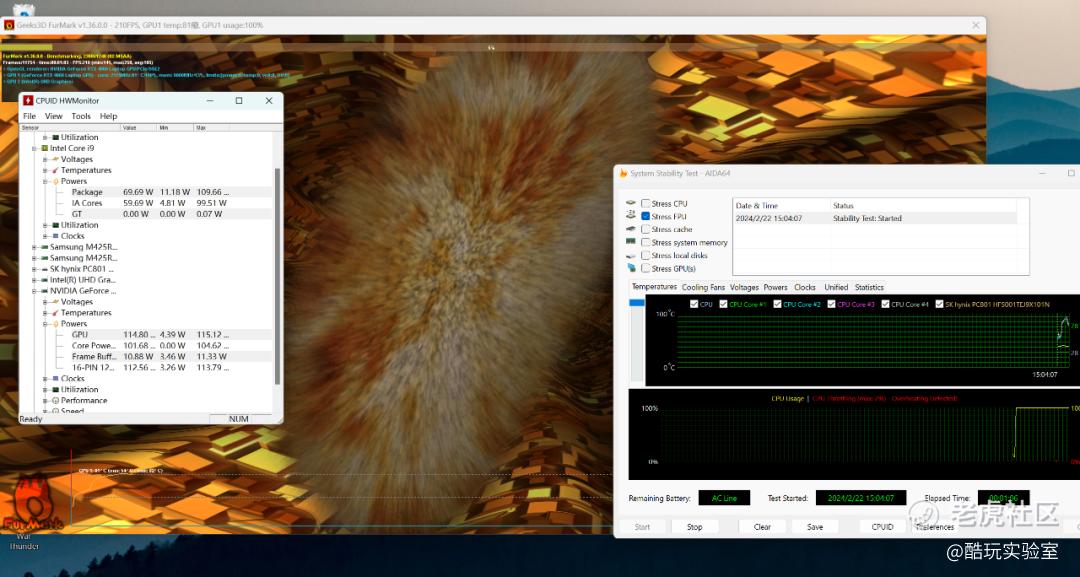Screen dimensions: 1080x577
Task: Click the Save button in AIDA64
Action: tap(815, 527)
